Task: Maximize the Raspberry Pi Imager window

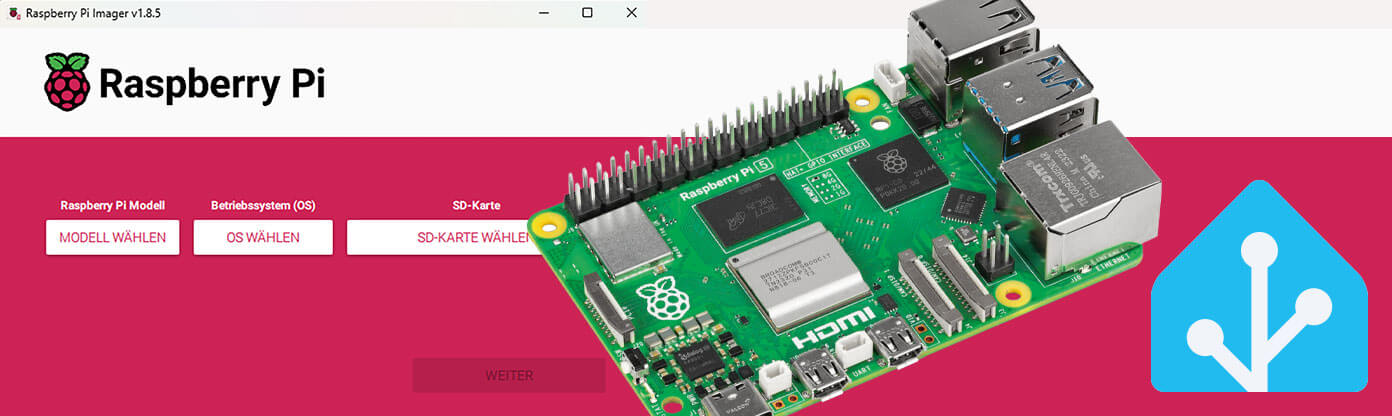Action: [x=587, y=13]
